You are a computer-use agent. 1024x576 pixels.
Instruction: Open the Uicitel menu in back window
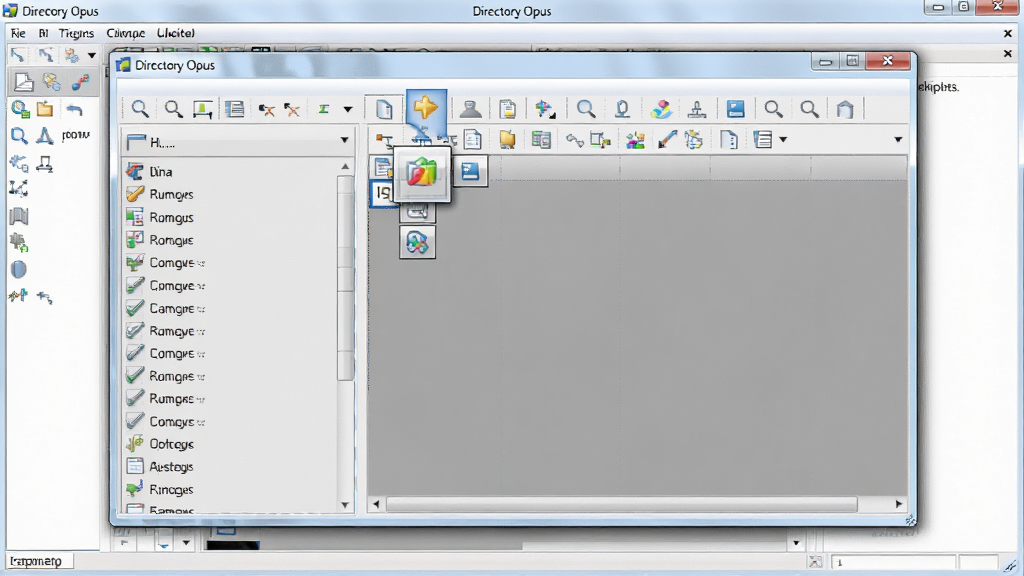click(x=176, y=33)
